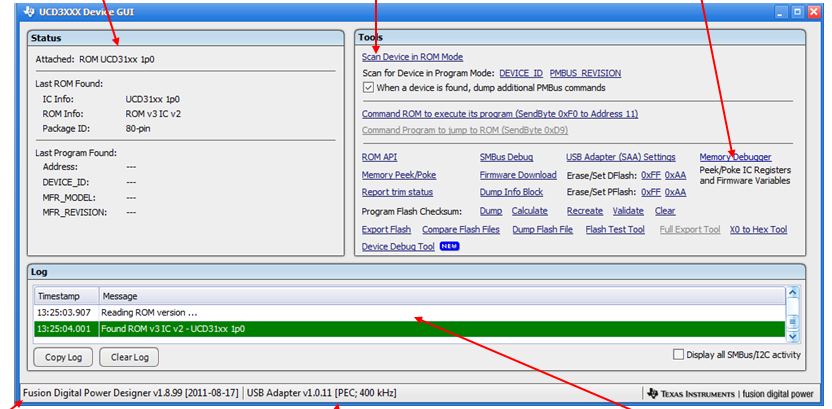Open Firmware Download tool

(518, 175)
